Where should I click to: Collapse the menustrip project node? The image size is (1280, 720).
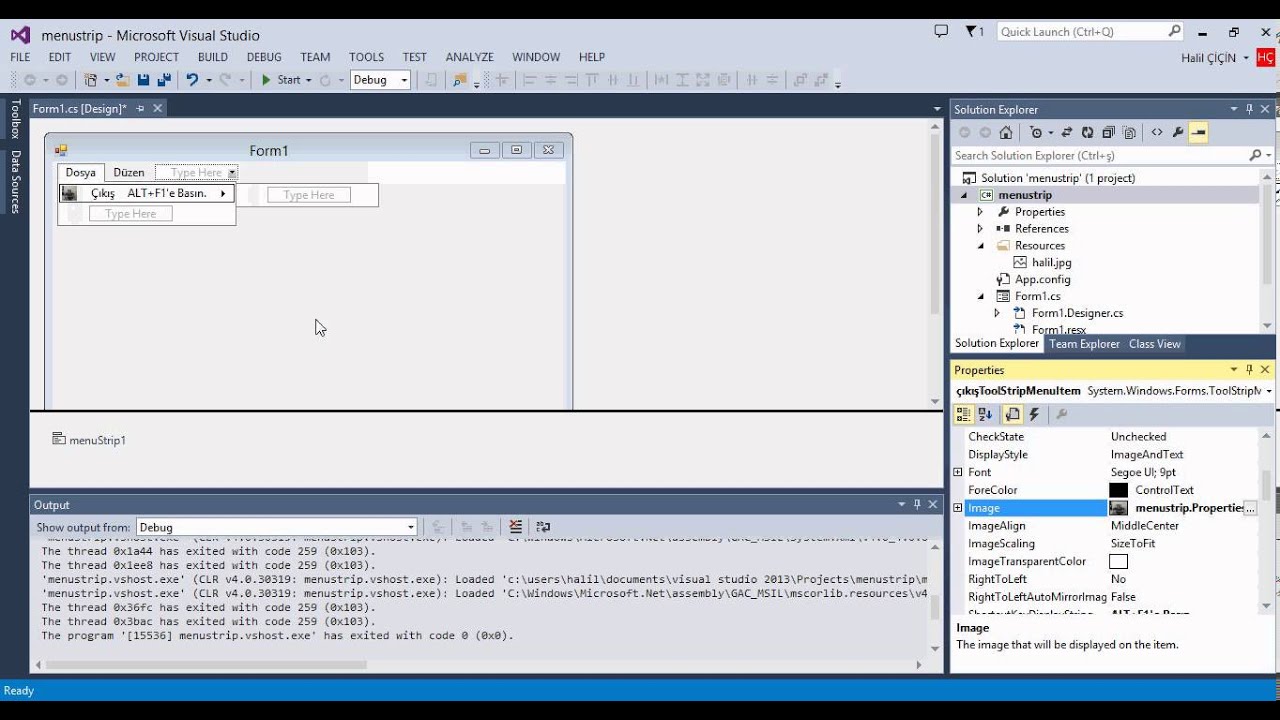click(x=964, y=195)
